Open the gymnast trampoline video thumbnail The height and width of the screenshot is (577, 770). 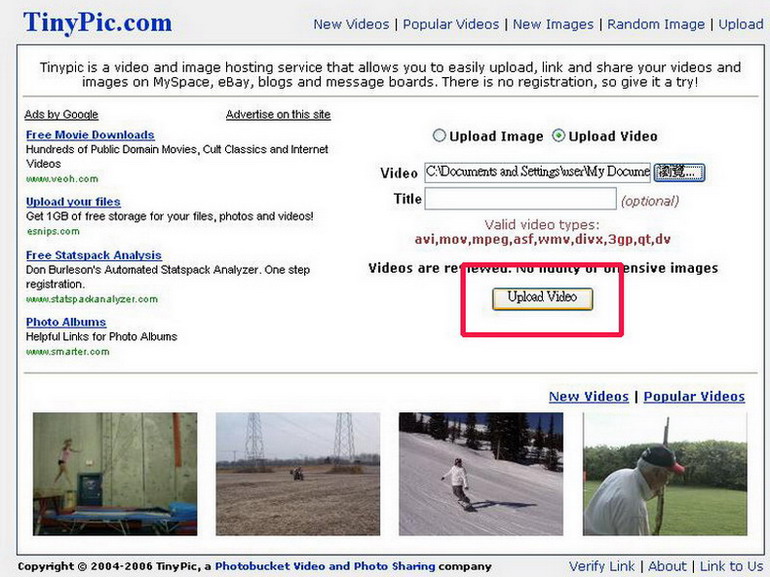[x=115, y=474]
